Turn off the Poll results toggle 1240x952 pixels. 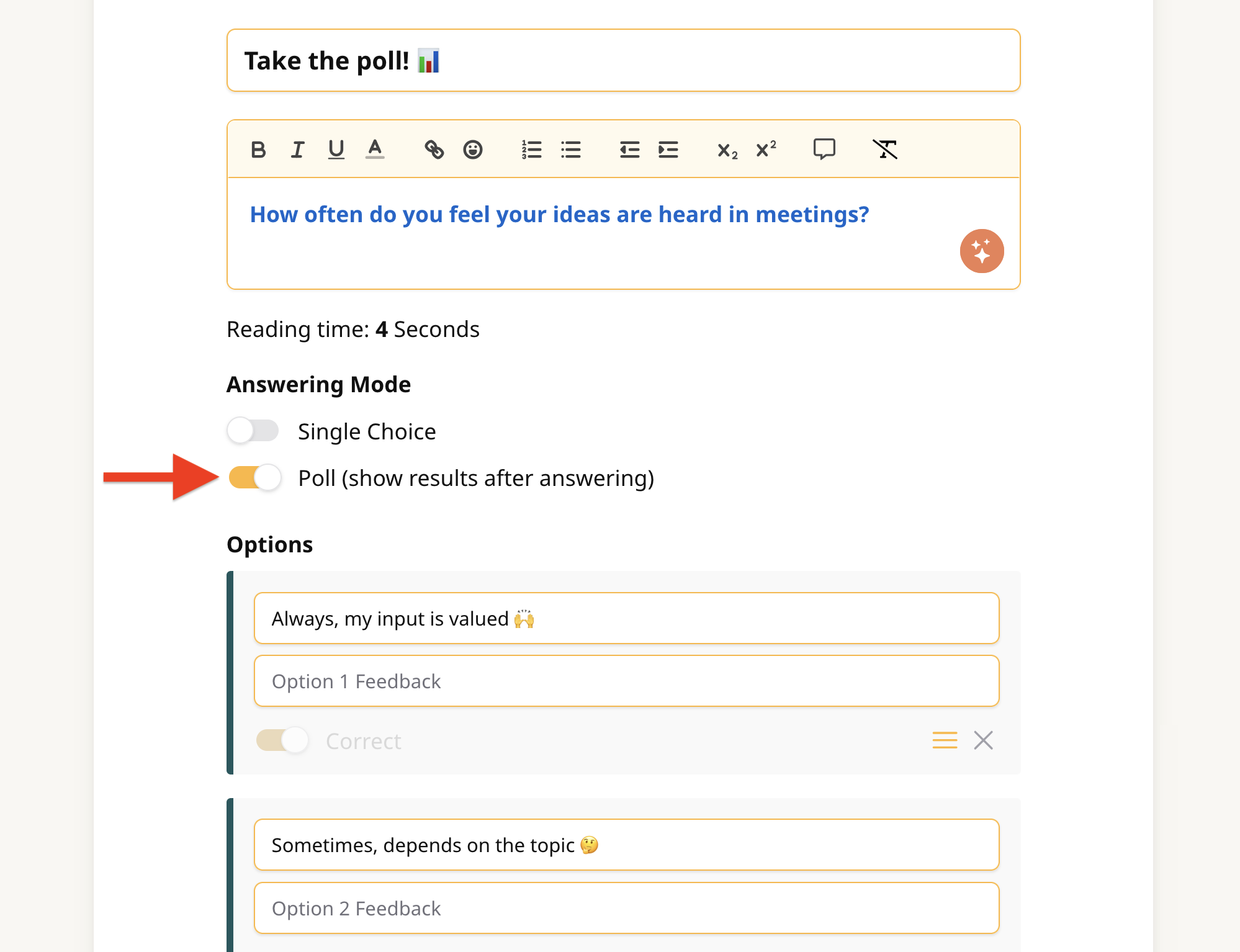click(254, 478)
